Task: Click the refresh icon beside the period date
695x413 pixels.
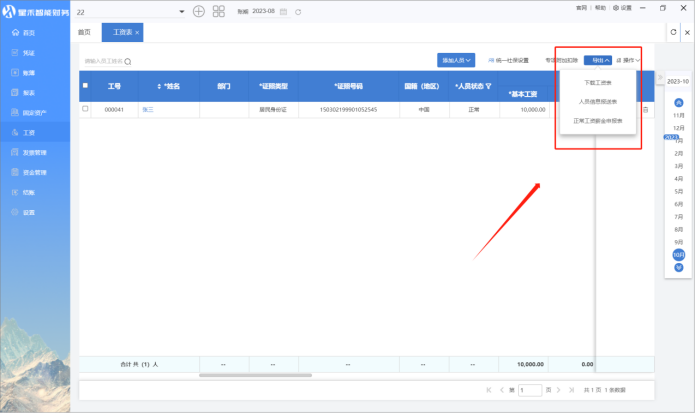Action: (299, 11)
